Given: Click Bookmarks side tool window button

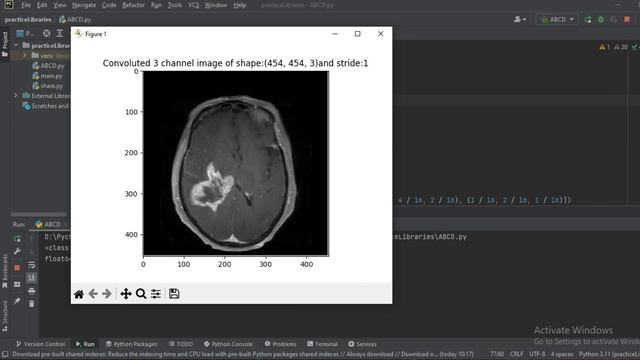Looking at the screenshot, I should click(x=5, y=271).
